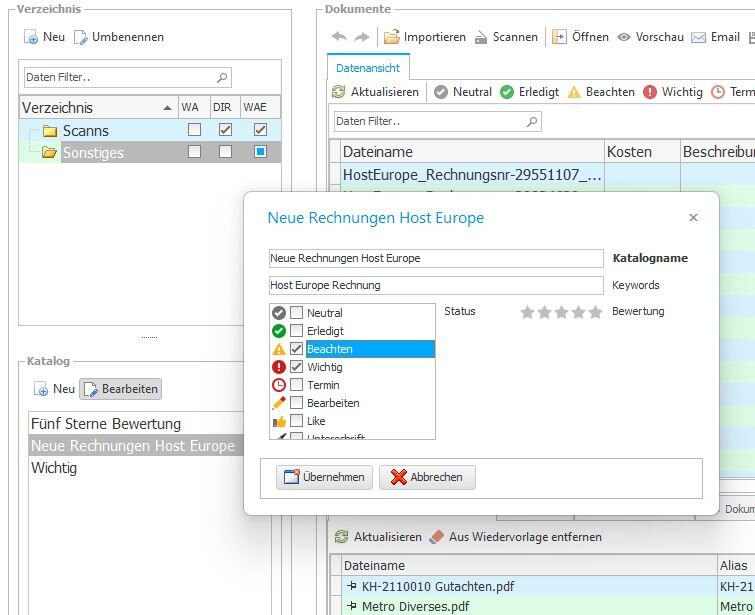755x615 pixels.
Task: Open the Vorschau preview
Action: click(651, 37)
